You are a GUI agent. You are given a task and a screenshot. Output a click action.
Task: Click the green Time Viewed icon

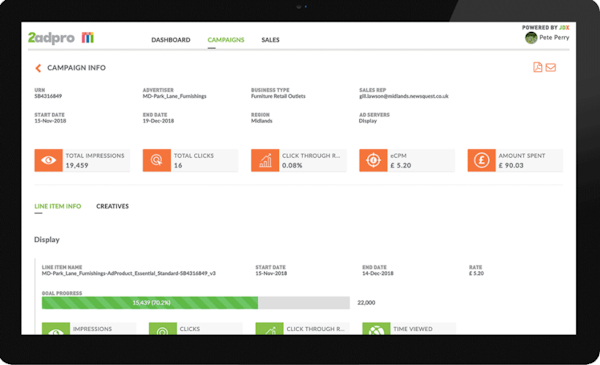[376, 329]
